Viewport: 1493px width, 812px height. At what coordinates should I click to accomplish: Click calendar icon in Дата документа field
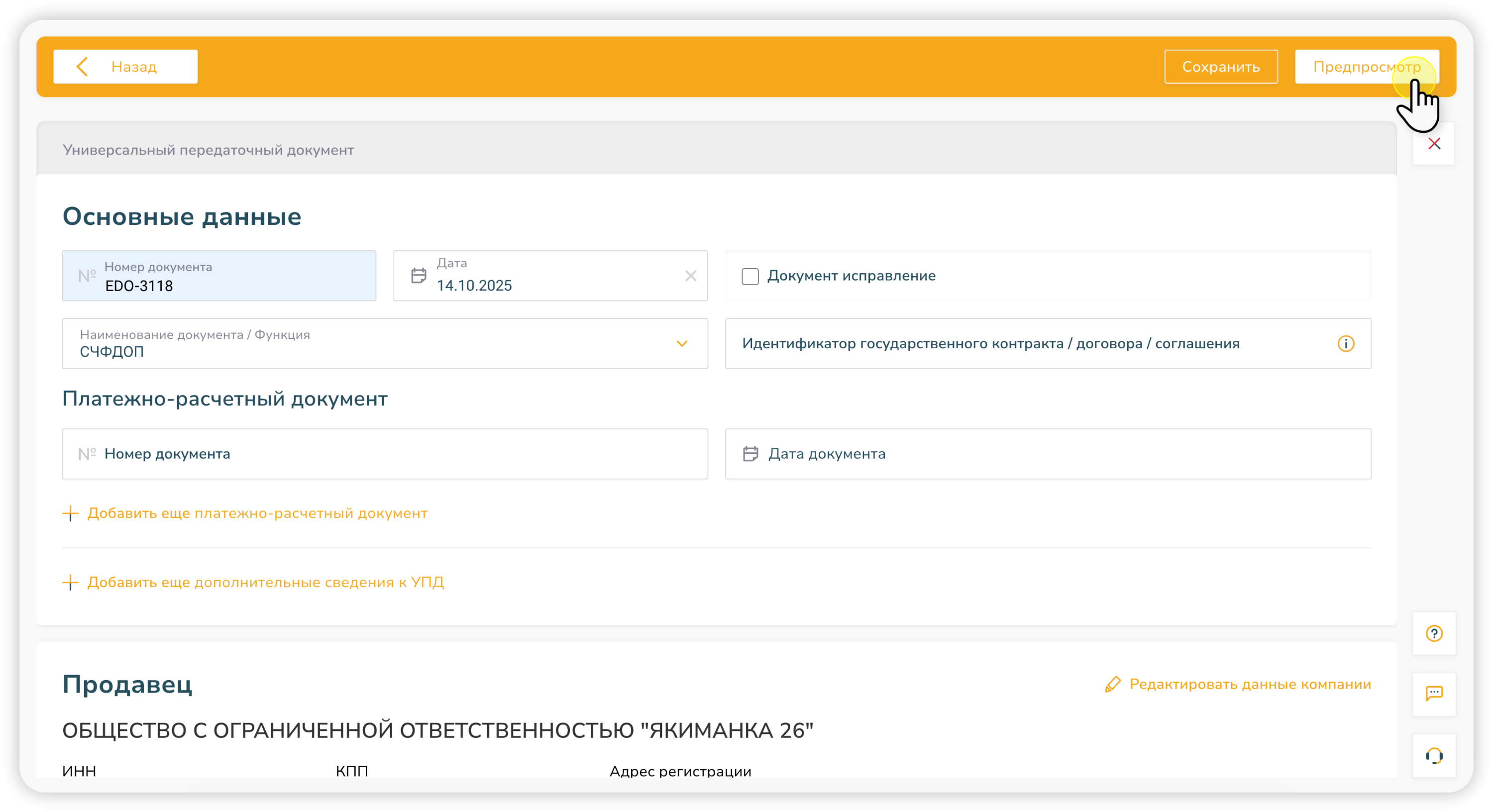(x=750, y=454)
